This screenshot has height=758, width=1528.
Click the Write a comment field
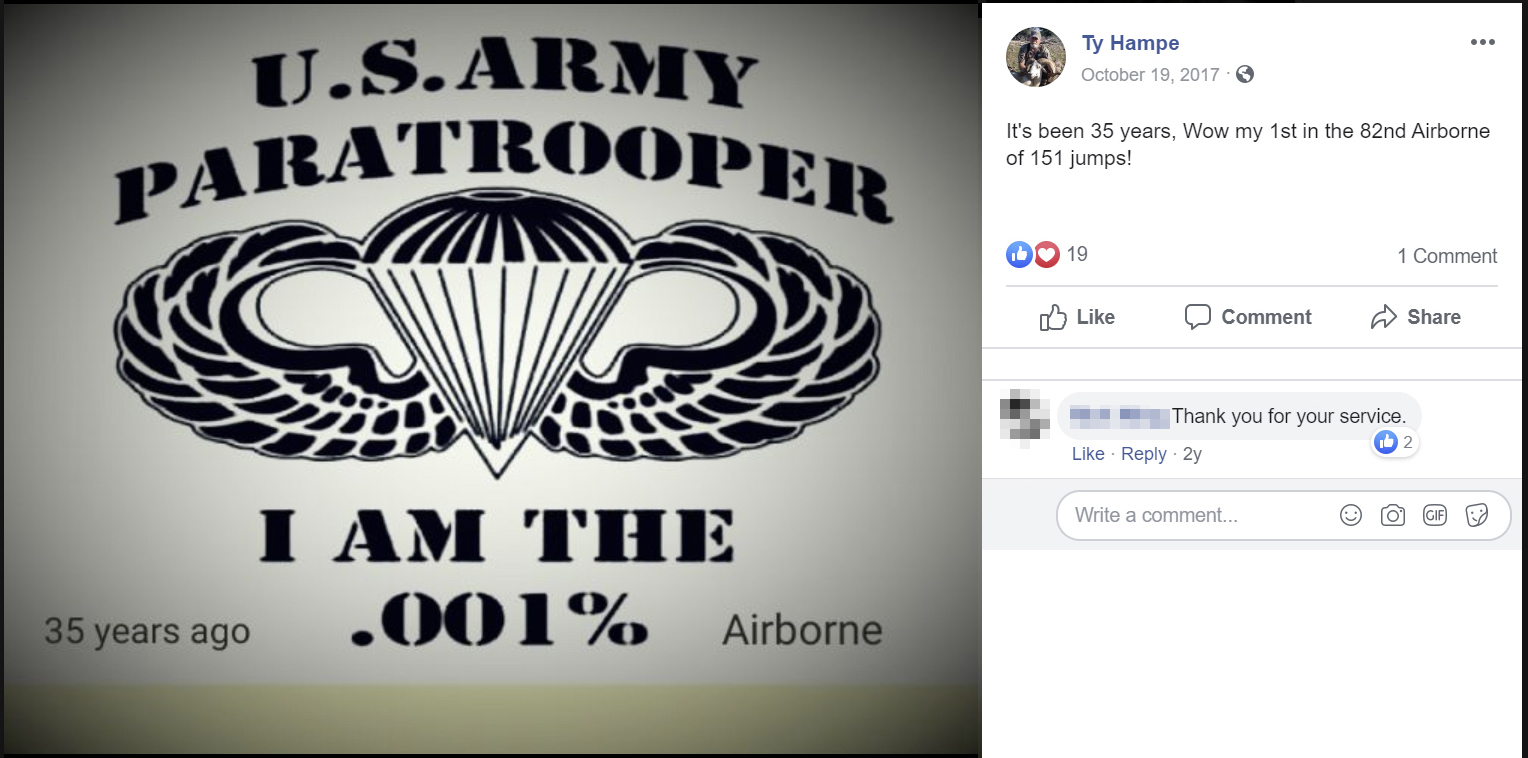click(1283, 515)
